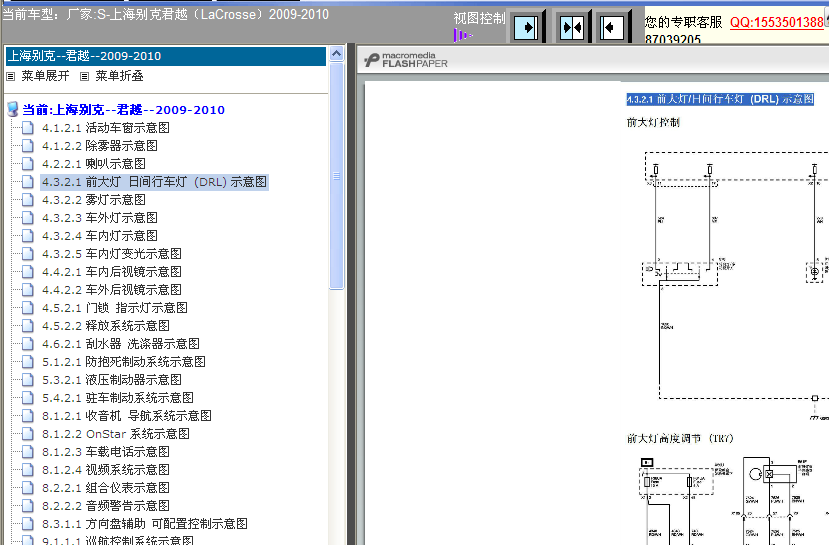Click the collapse-left view control arrow button
Viewport: 829px width, 545px height.
(611, 27)
